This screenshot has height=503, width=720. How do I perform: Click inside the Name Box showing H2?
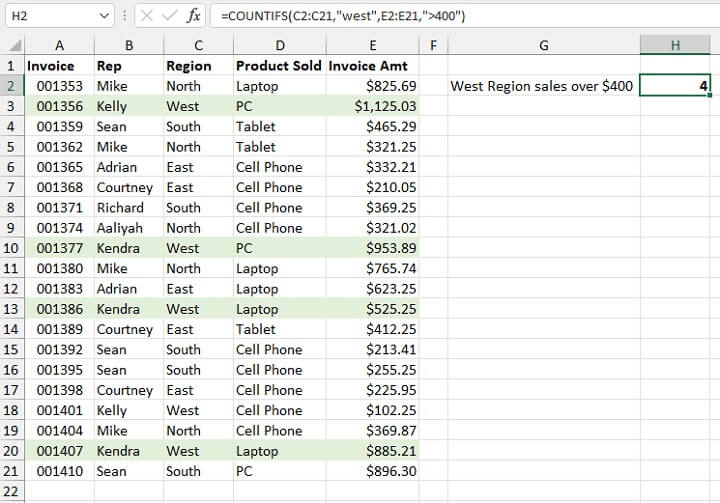click(x=50, y=16)
